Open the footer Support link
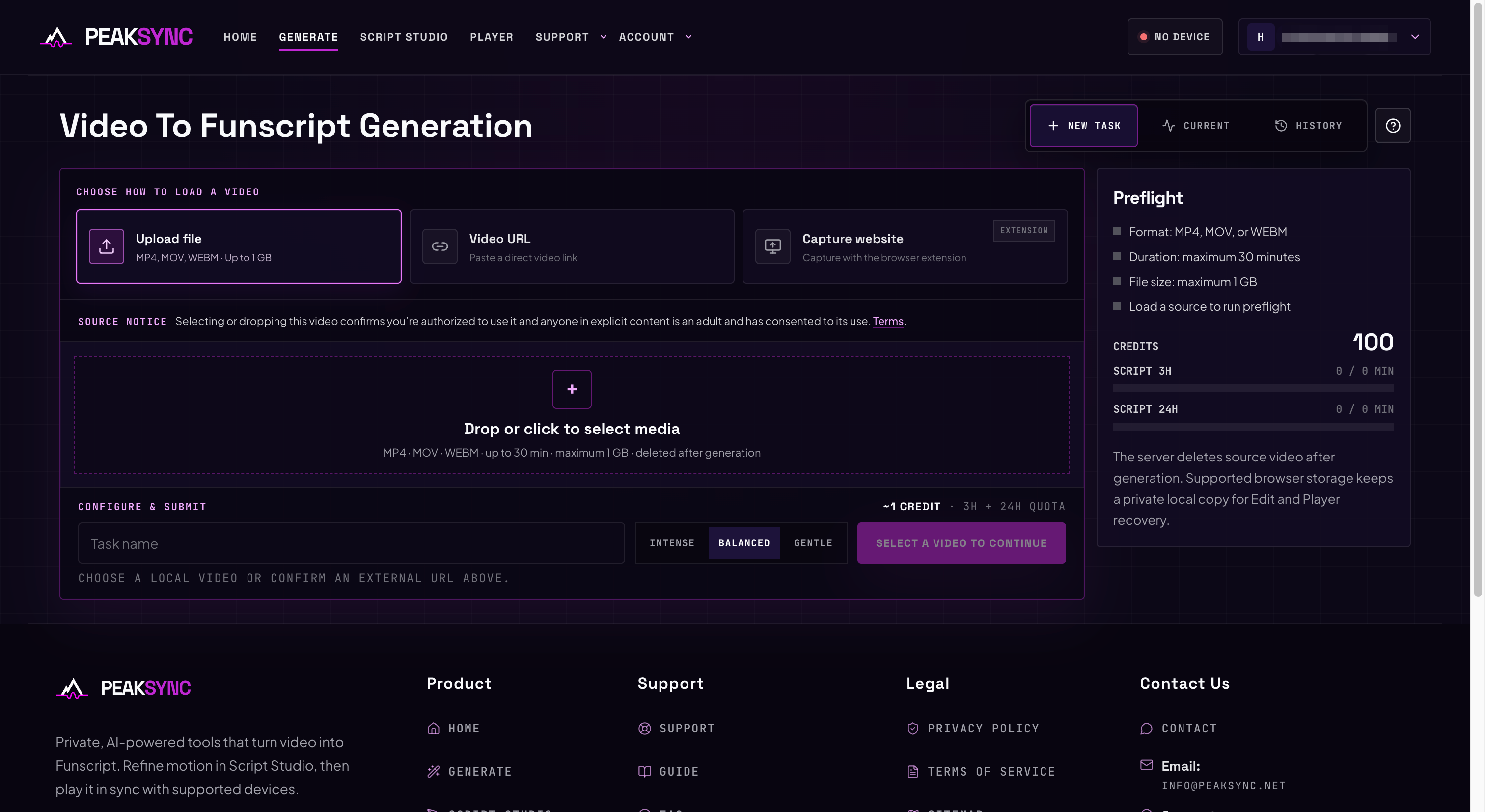1485x812 pixels. pos(687,729)
